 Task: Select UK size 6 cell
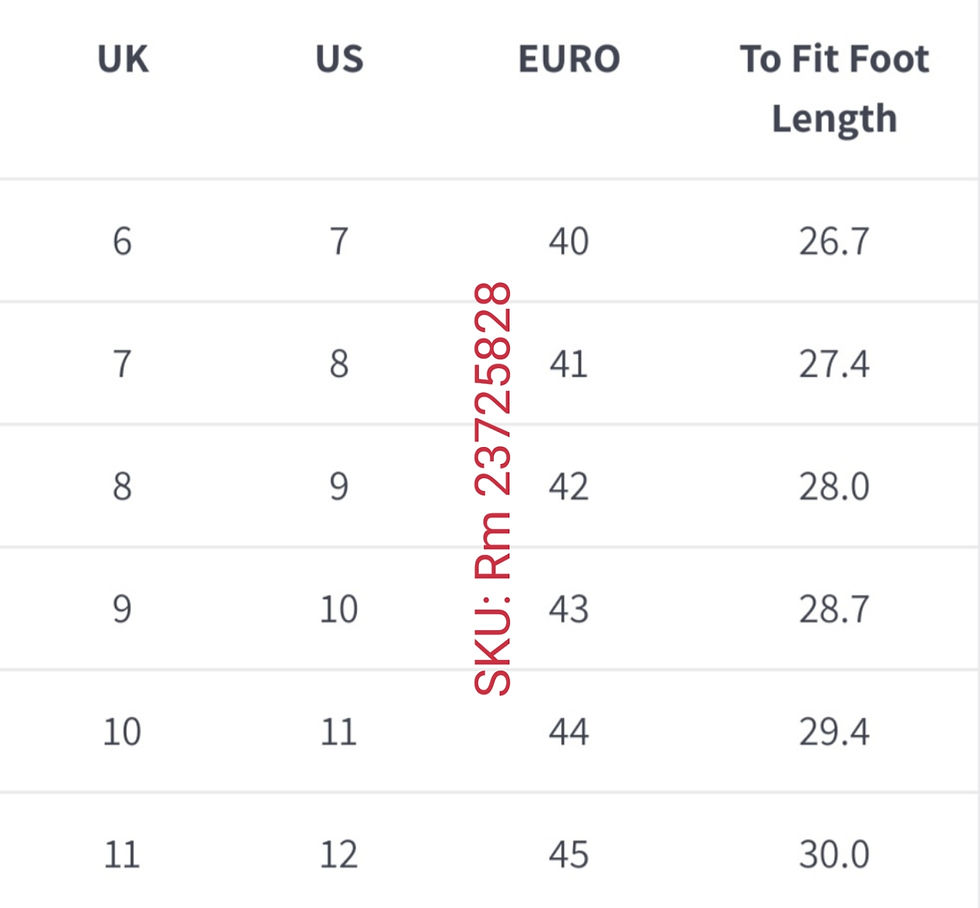(x=121, y=241)
